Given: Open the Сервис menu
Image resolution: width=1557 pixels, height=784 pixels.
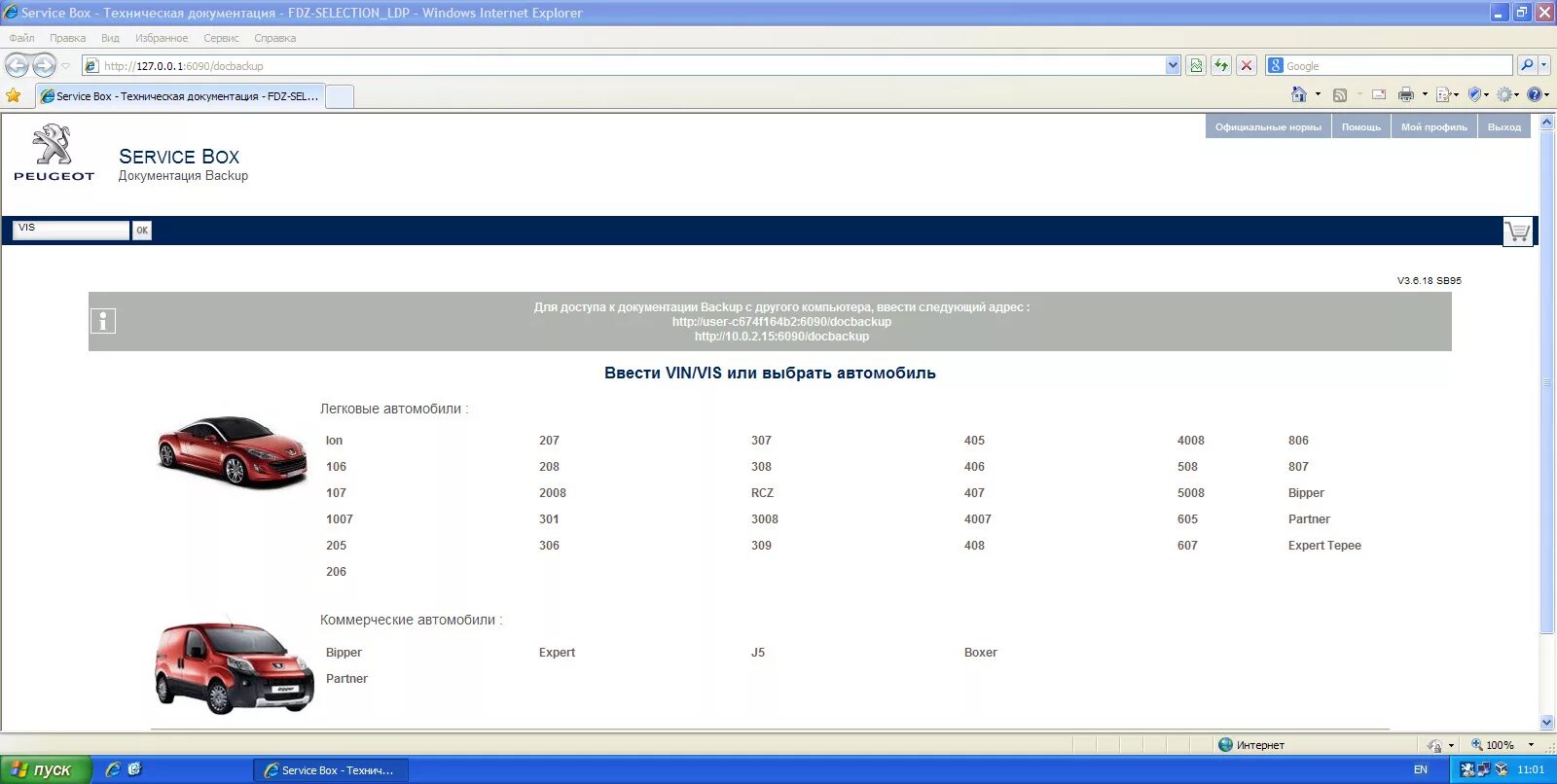Looking at the screenshot, I should (x=221, y=38).
